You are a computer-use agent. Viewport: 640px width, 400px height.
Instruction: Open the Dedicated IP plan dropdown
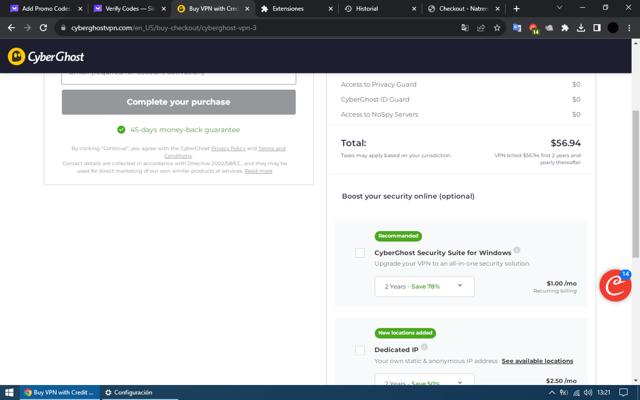(424, 379)
